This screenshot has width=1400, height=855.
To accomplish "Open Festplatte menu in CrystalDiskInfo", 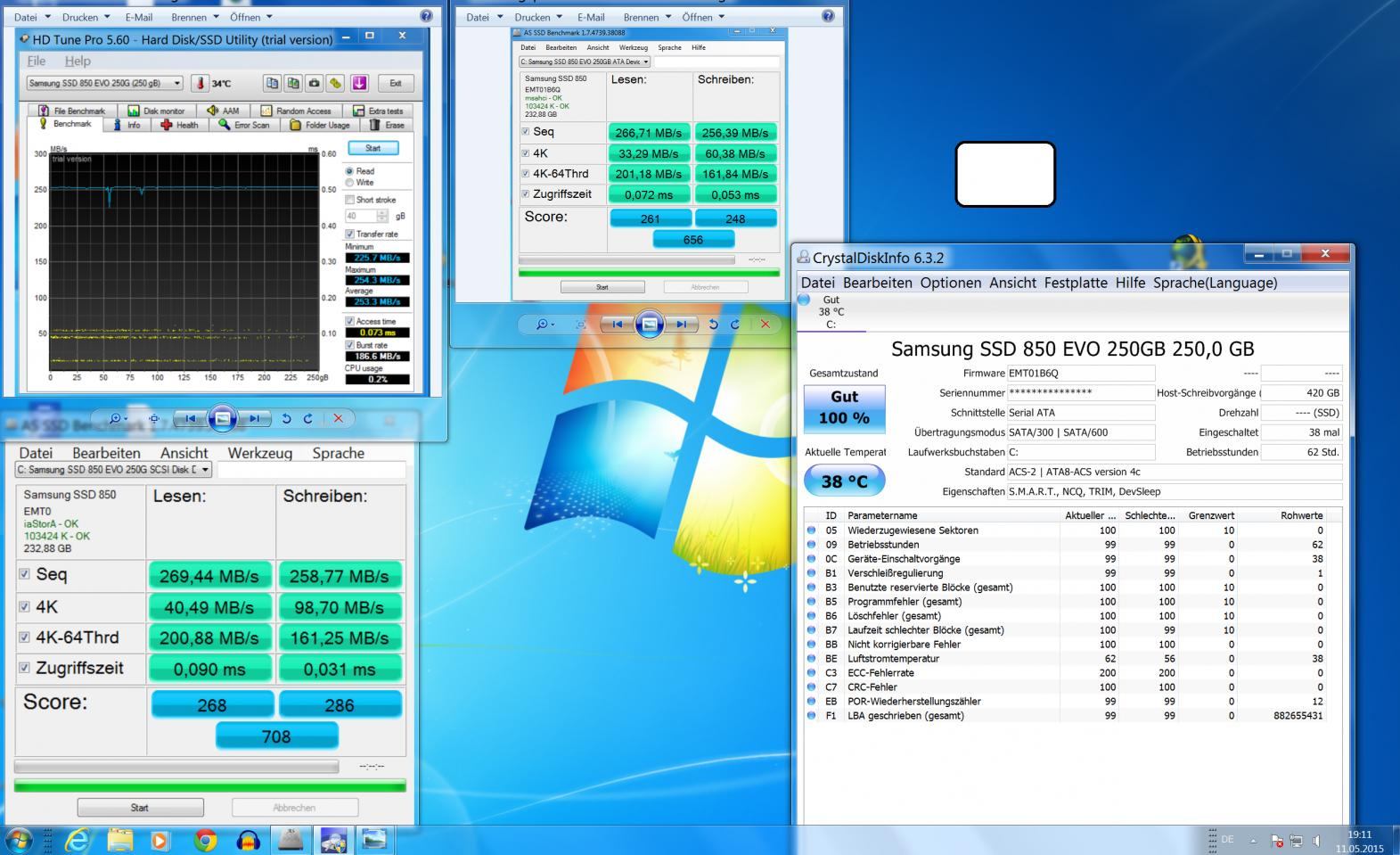I will click(x=1076, y=283).
